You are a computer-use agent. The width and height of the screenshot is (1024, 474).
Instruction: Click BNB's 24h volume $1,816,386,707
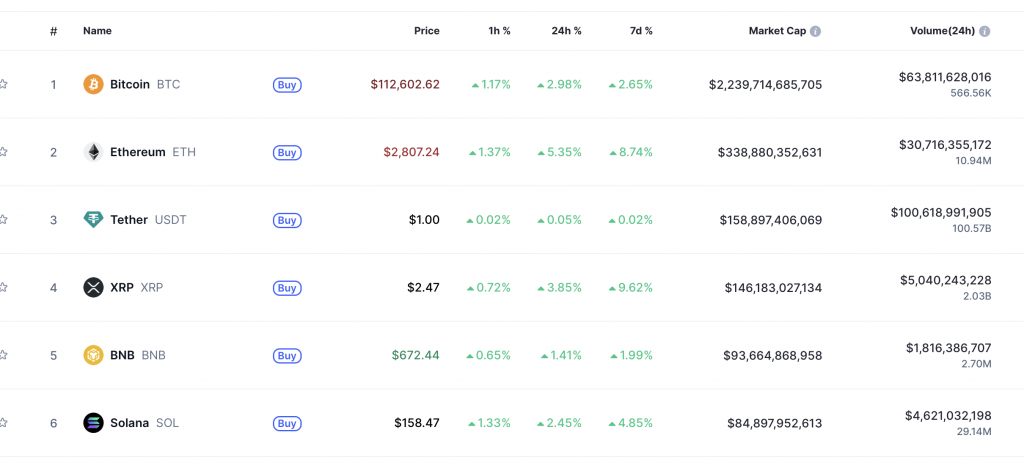(x=949, y=348)
